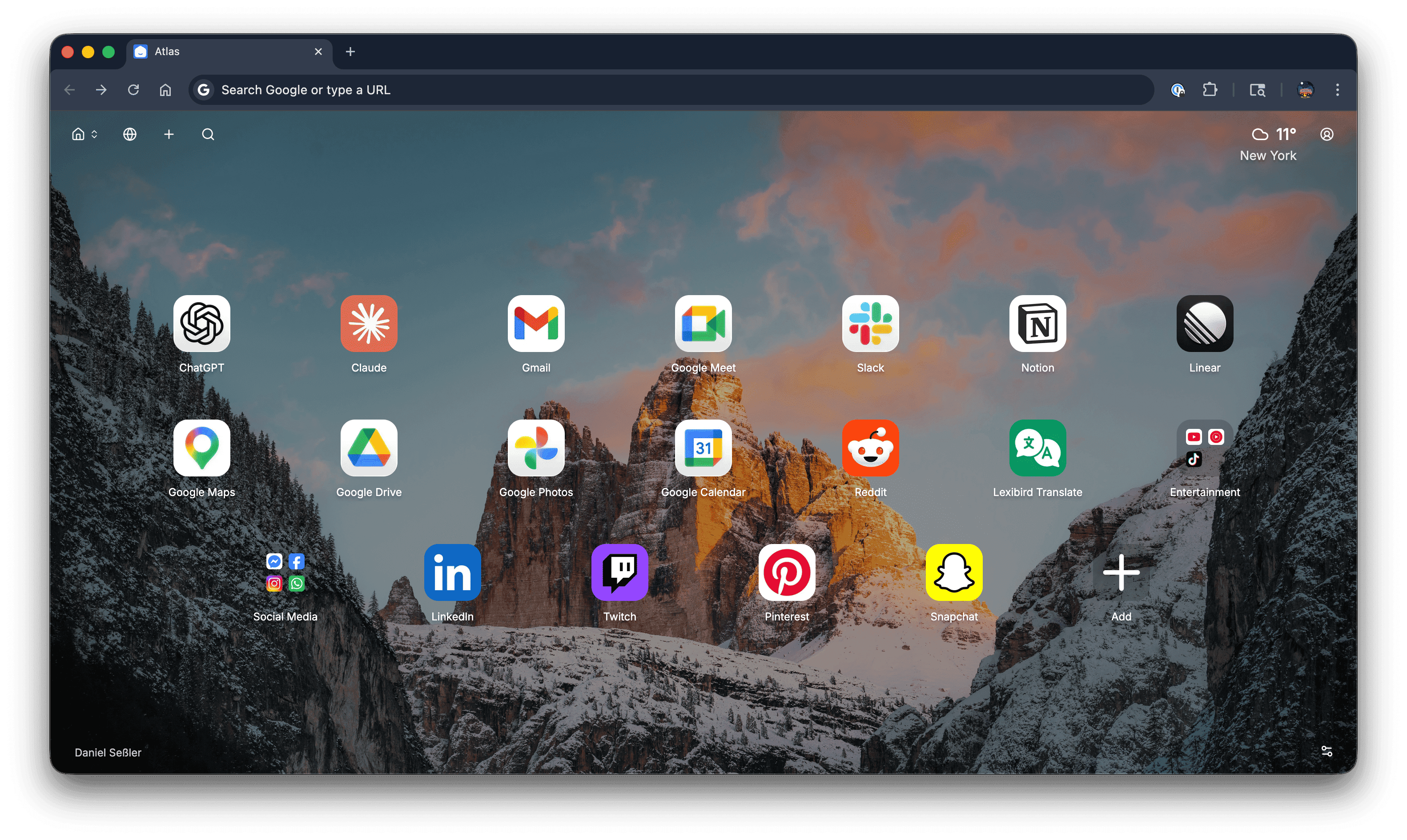
Task: Open Google Maps shortcut
Action: coord(201,448)
